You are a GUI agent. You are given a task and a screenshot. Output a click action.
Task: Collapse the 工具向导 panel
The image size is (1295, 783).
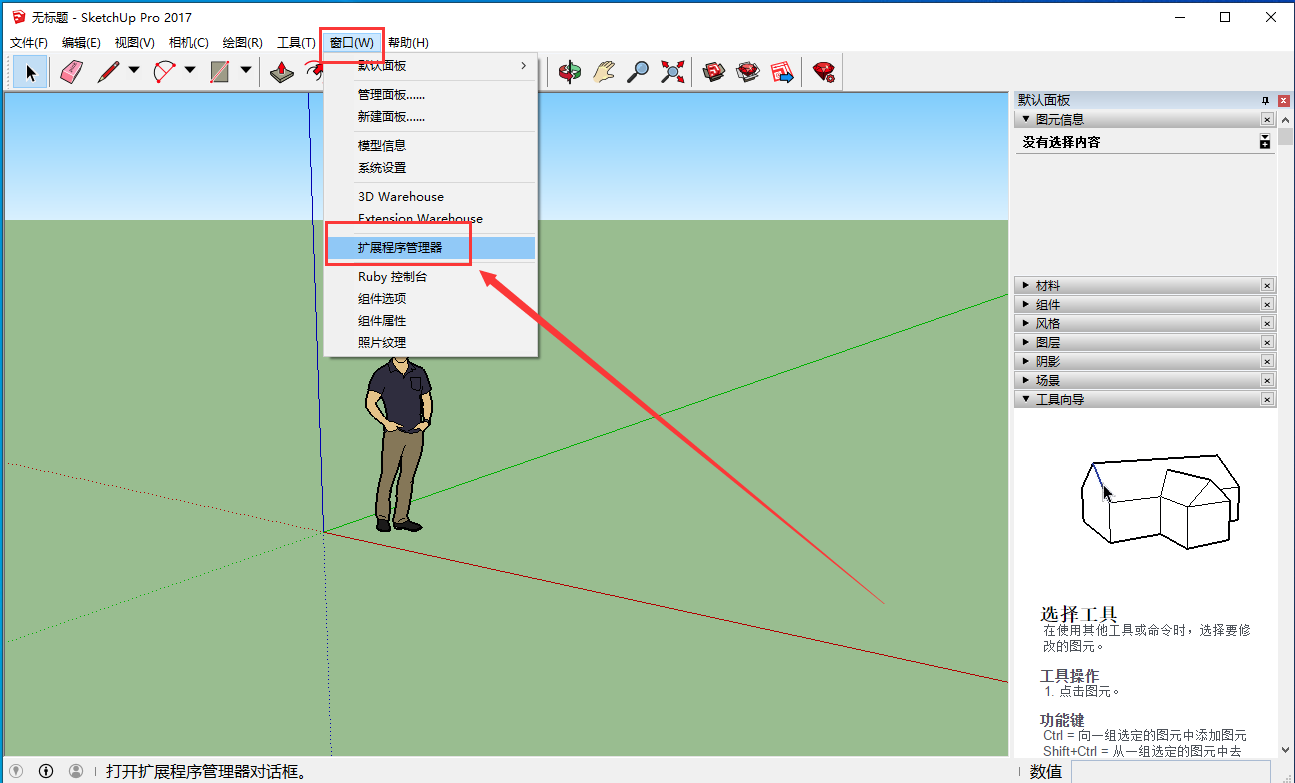1059,400
